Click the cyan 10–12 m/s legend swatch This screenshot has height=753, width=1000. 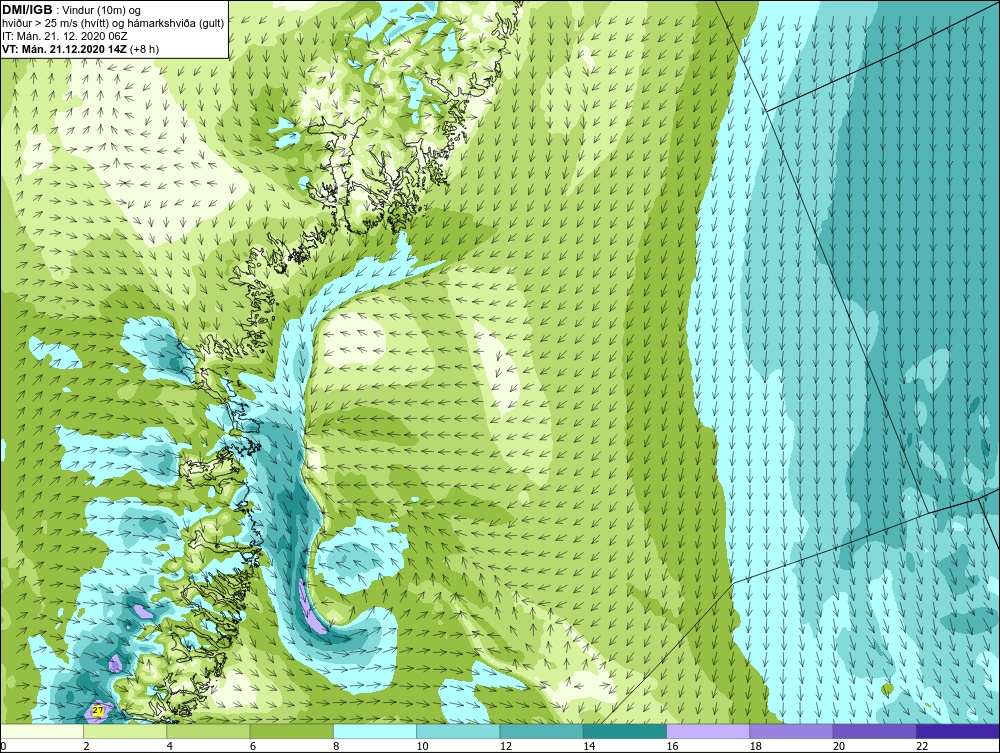458,731
